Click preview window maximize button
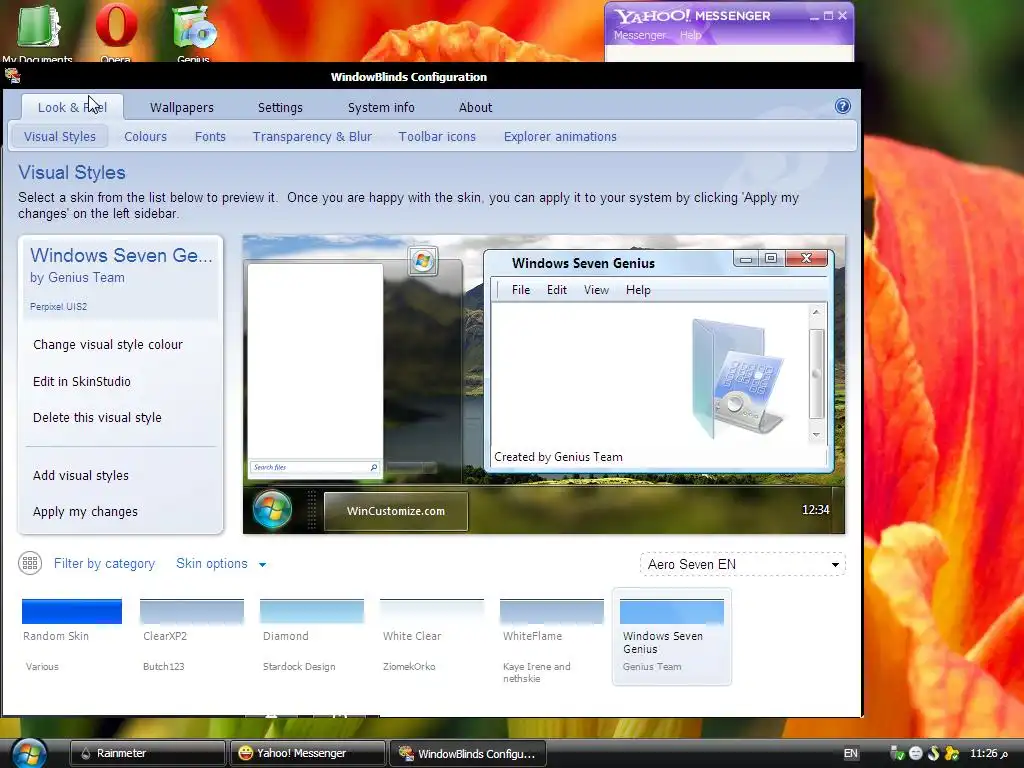Screen dimensions: 1024x768 click(x=771, y=258)
